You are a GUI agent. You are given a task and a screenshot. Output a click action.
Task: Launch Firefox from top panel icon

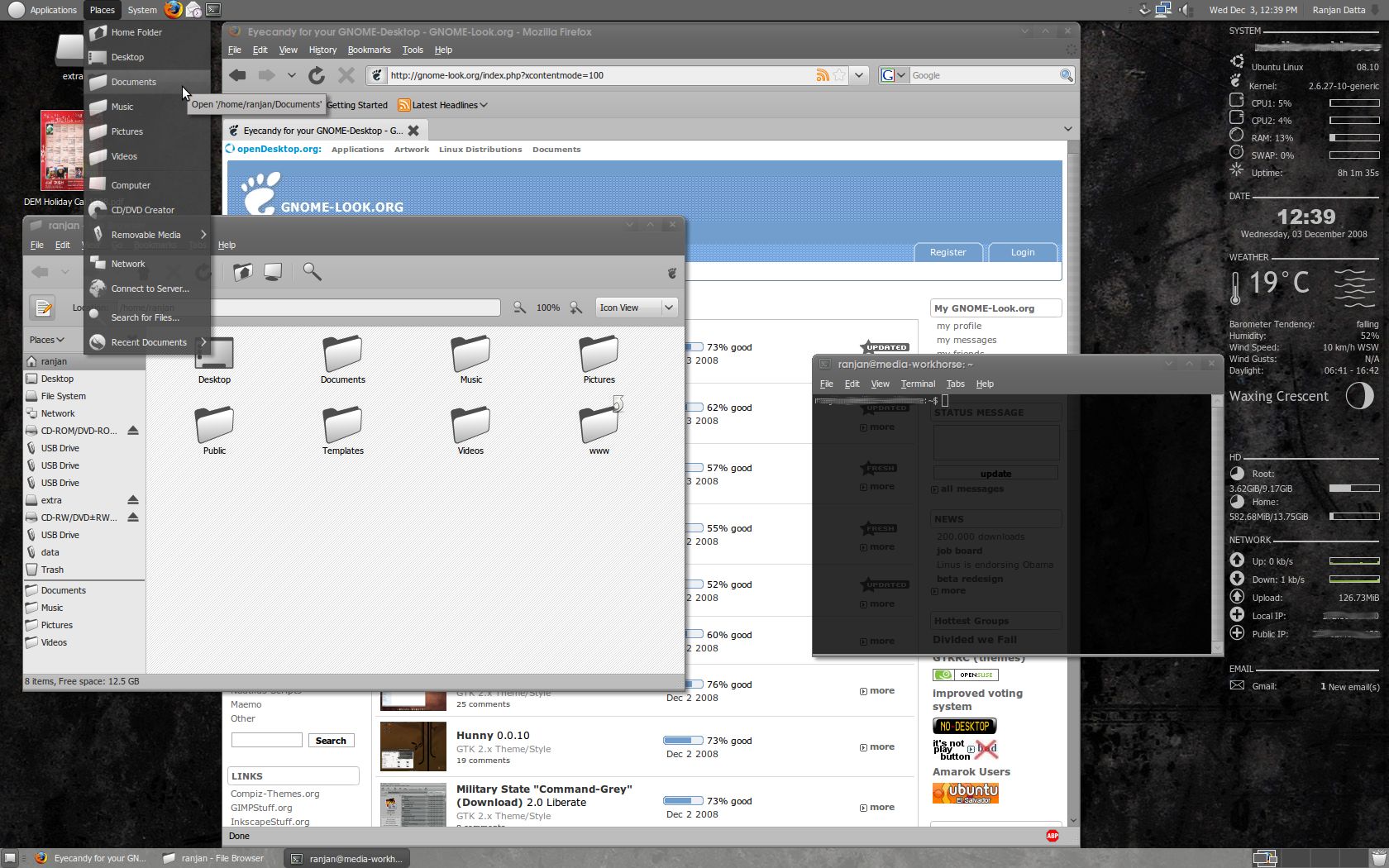[x=173, y=10]
